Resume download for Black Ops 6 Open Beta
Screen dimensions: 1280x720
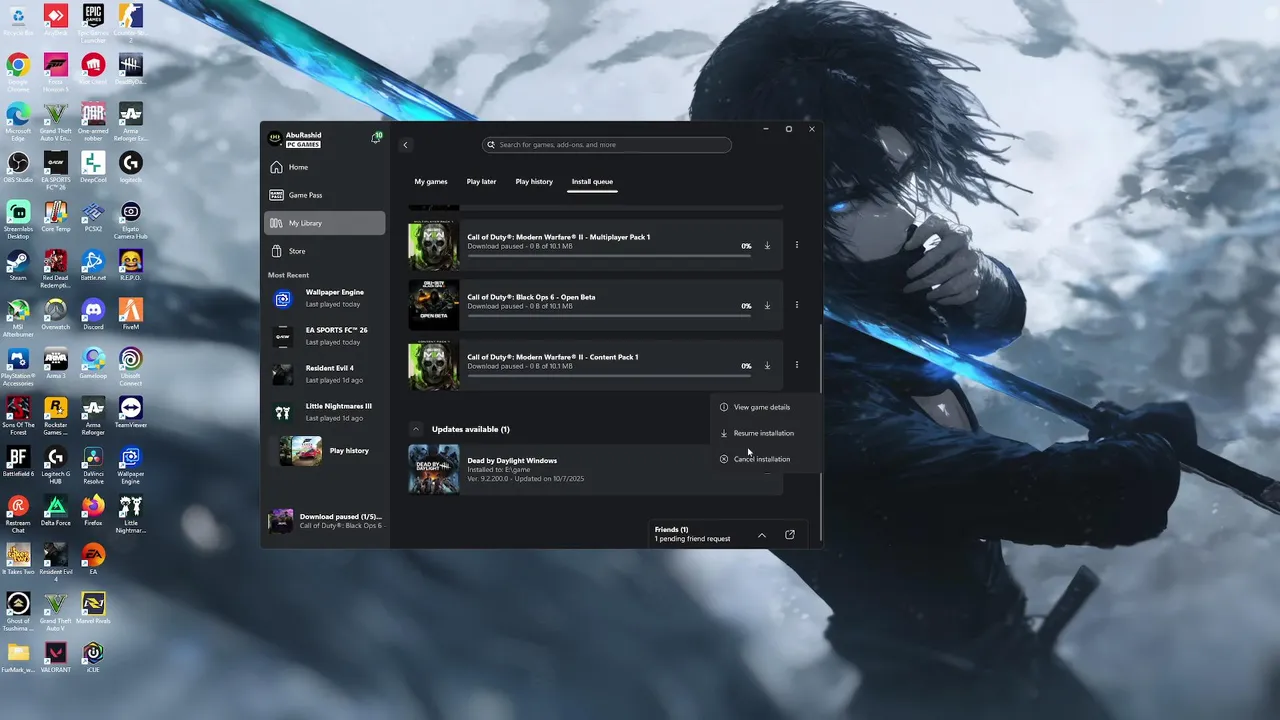[767, 305]
